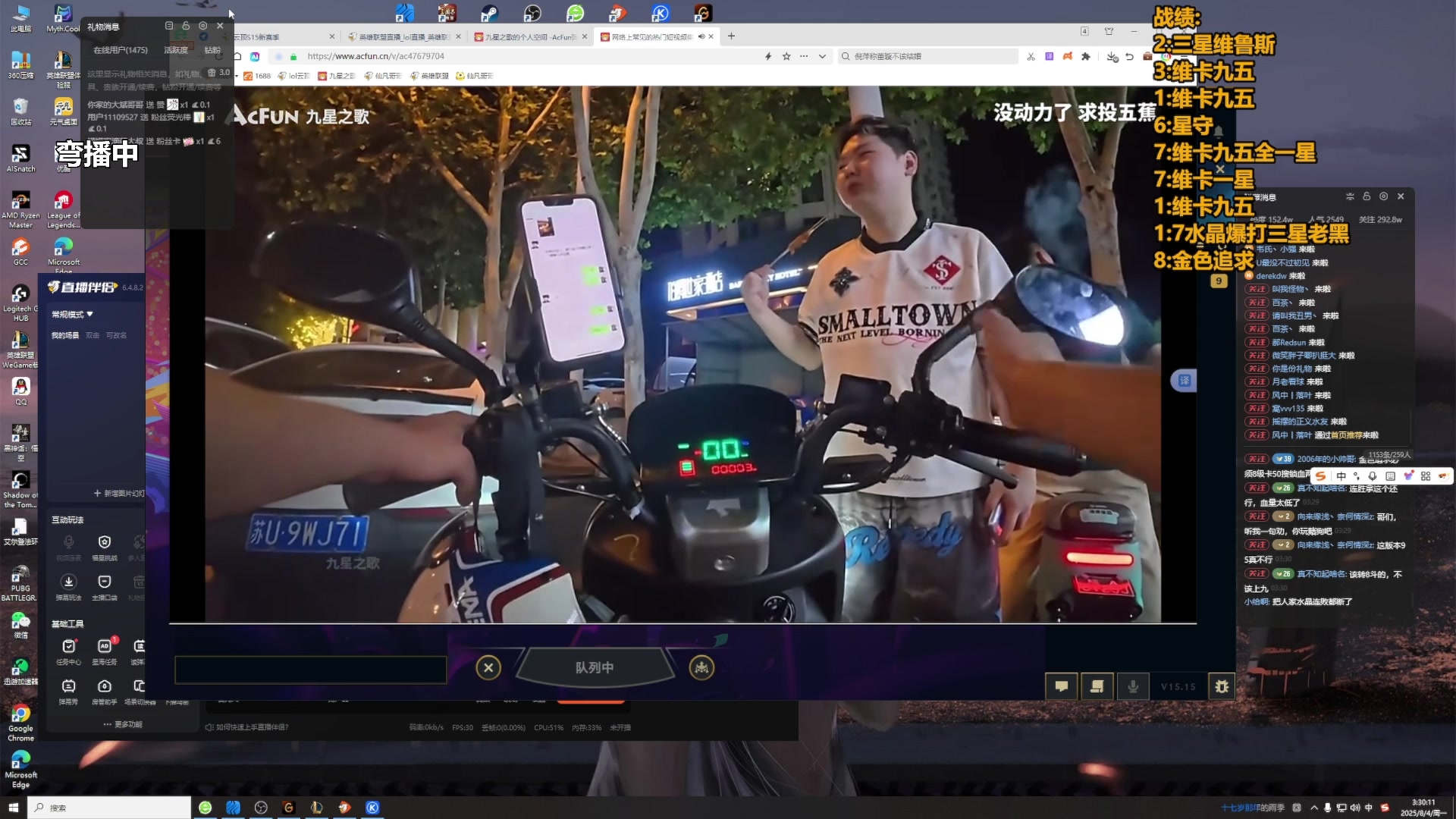Open the 微信 WeChat desktop shortcut
The width and height of the screenshot is (1456, 819).
pyautogui.click(x=20, y=625)
